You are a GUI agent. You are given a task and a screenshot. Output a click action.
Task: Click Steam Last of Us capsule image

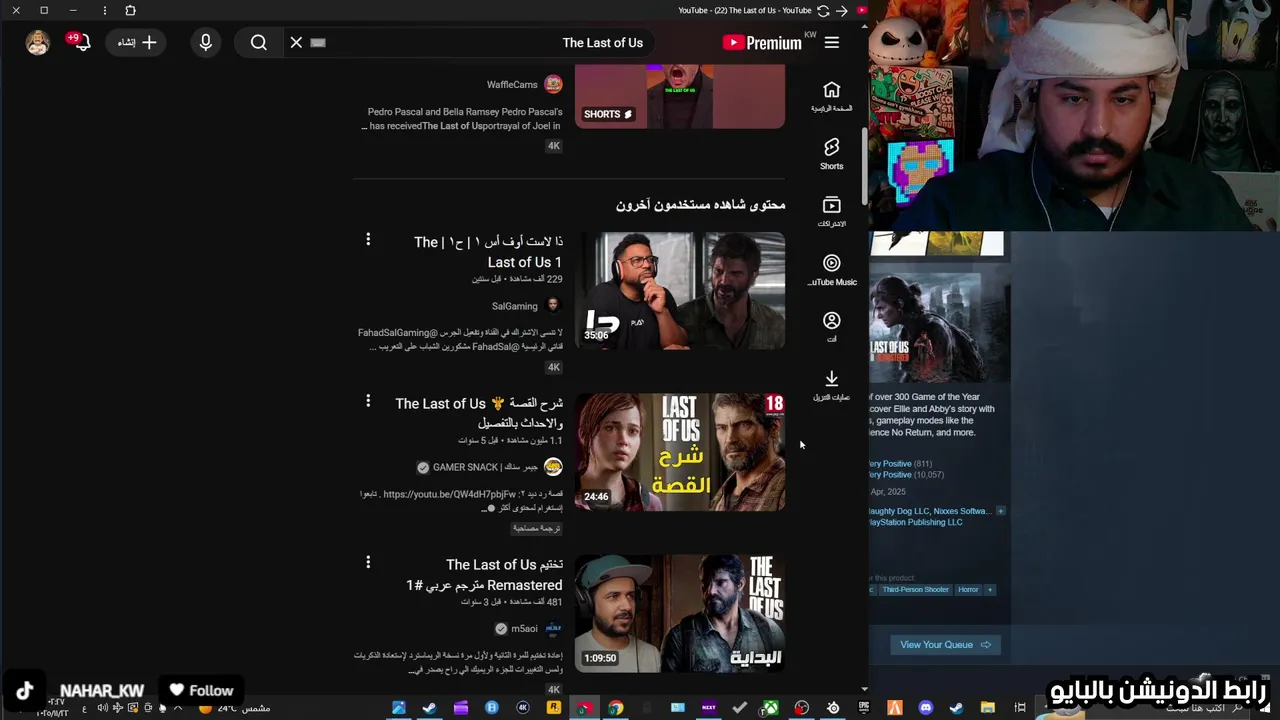[938, 328]
